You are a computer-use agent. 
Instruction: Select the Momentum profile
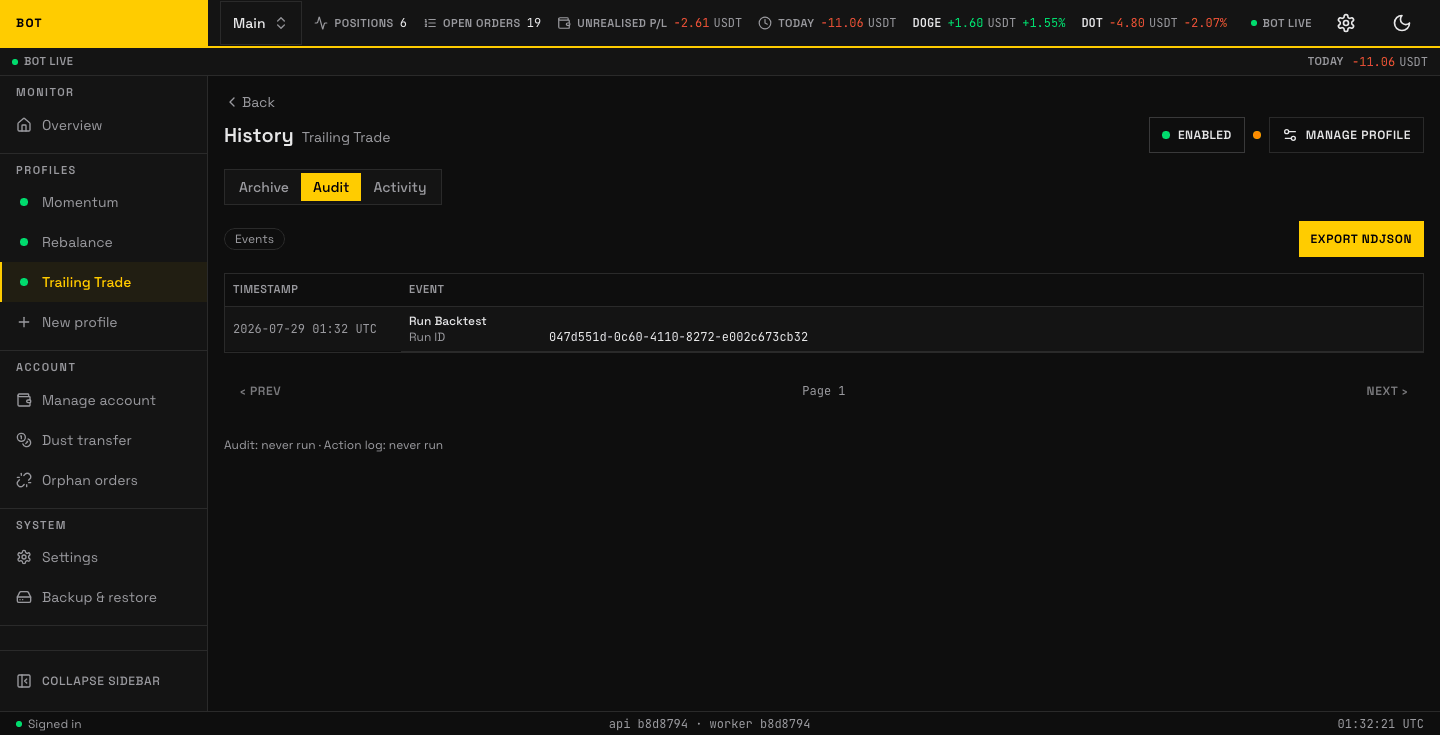point(104,202)
